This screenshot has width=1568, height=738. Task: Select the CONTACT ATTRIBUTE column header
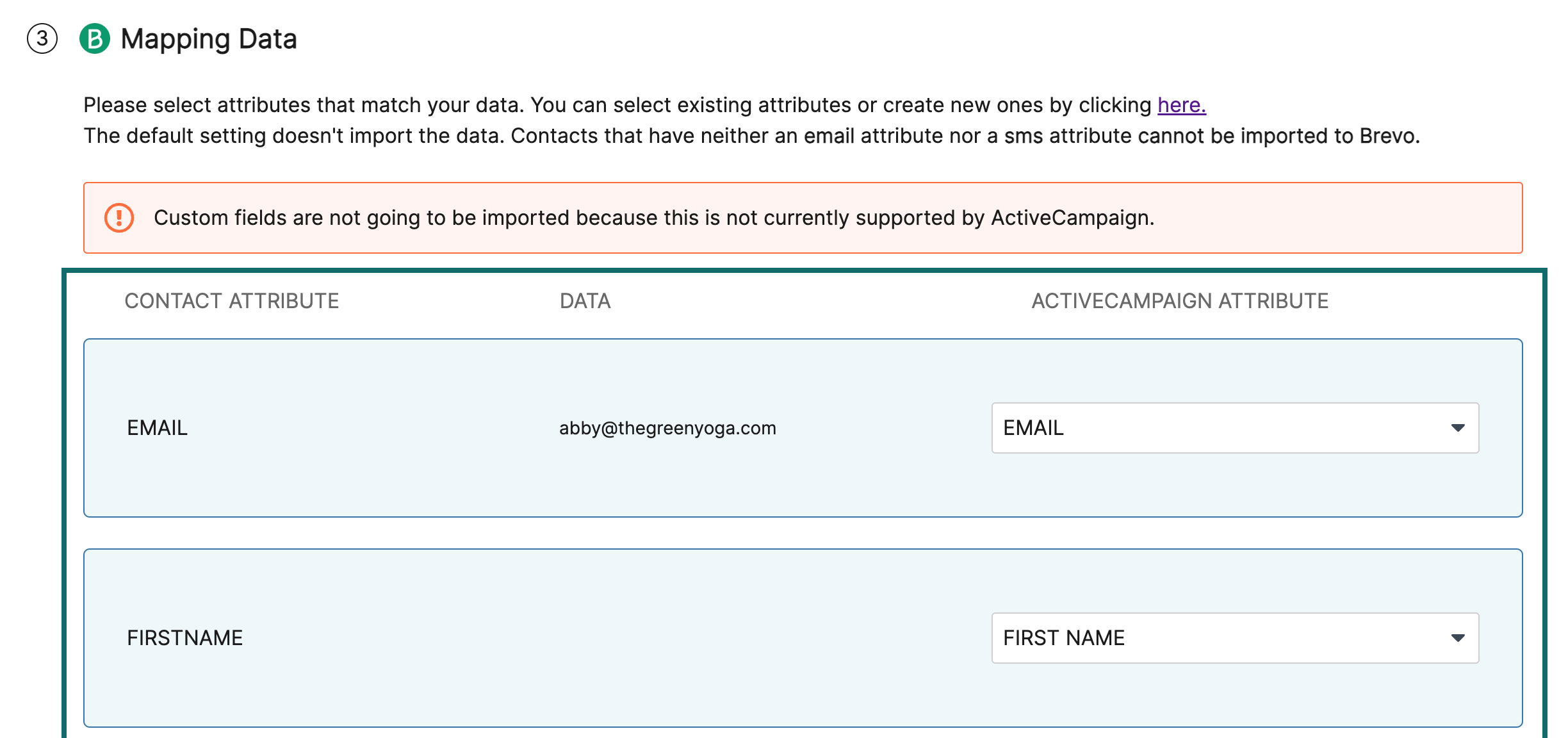click(x=231, y=301)
